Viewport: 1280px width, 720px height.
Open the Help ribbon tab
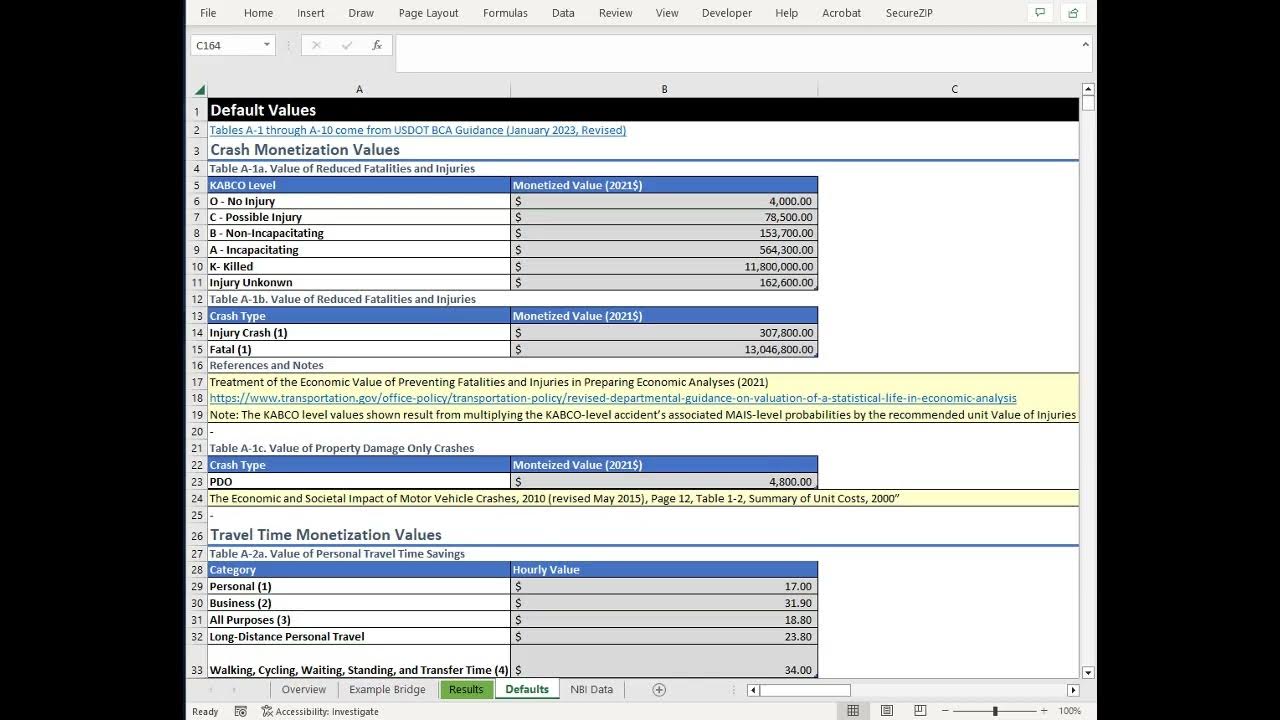click(787, 13)
